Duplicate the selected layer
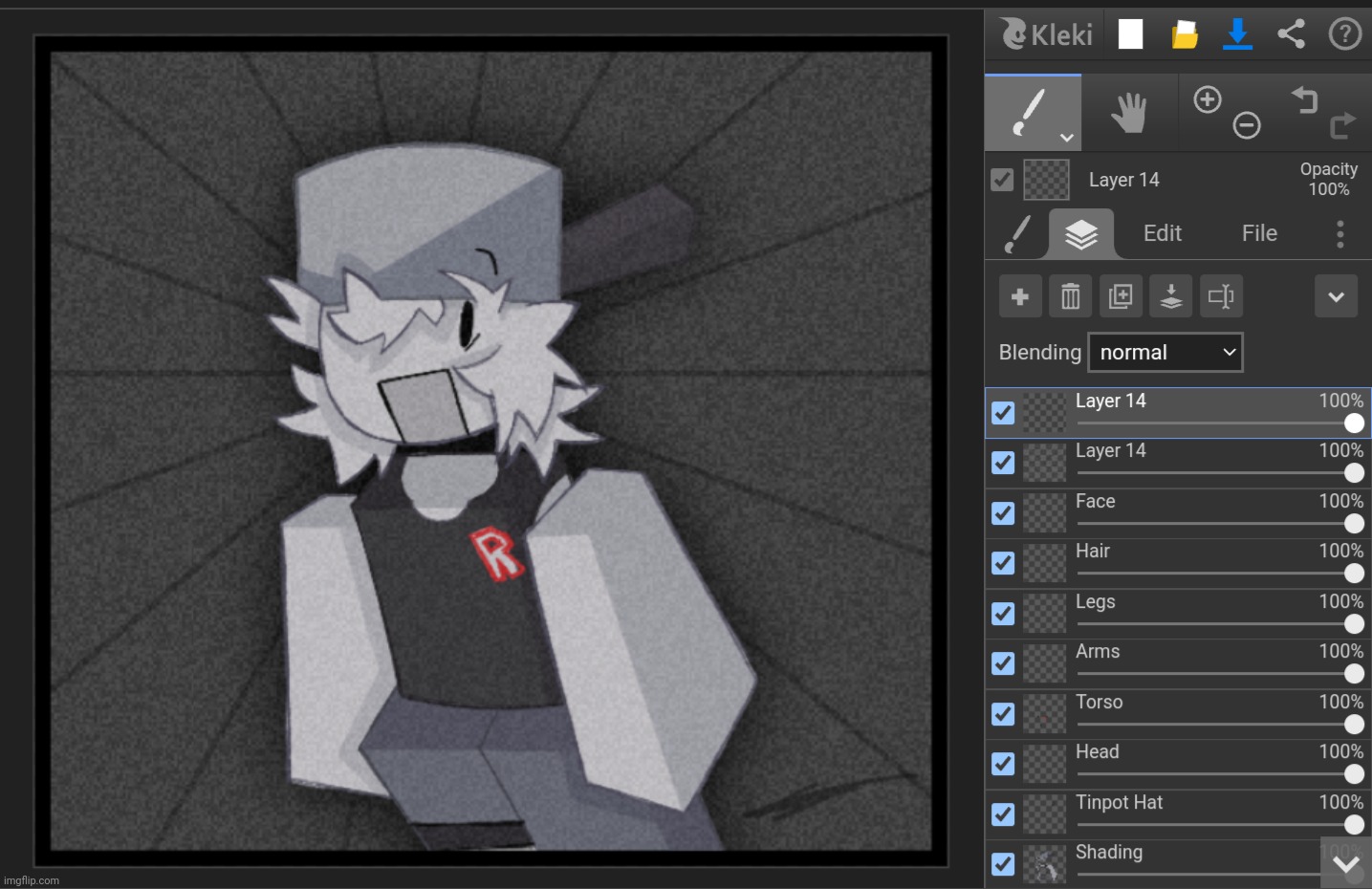Screen dimensions: 1372x889 tap(1121, 296)
